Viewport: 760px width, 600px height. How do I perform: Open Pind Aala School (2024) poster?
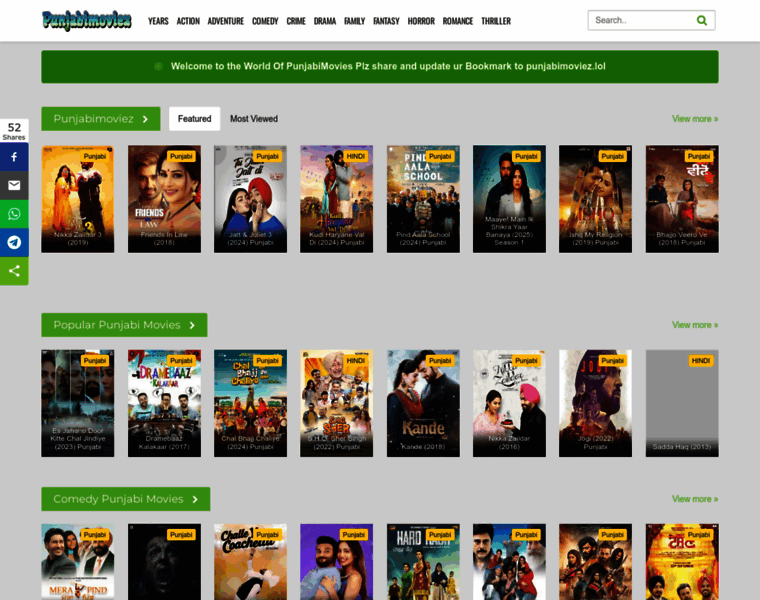point(423,199)
